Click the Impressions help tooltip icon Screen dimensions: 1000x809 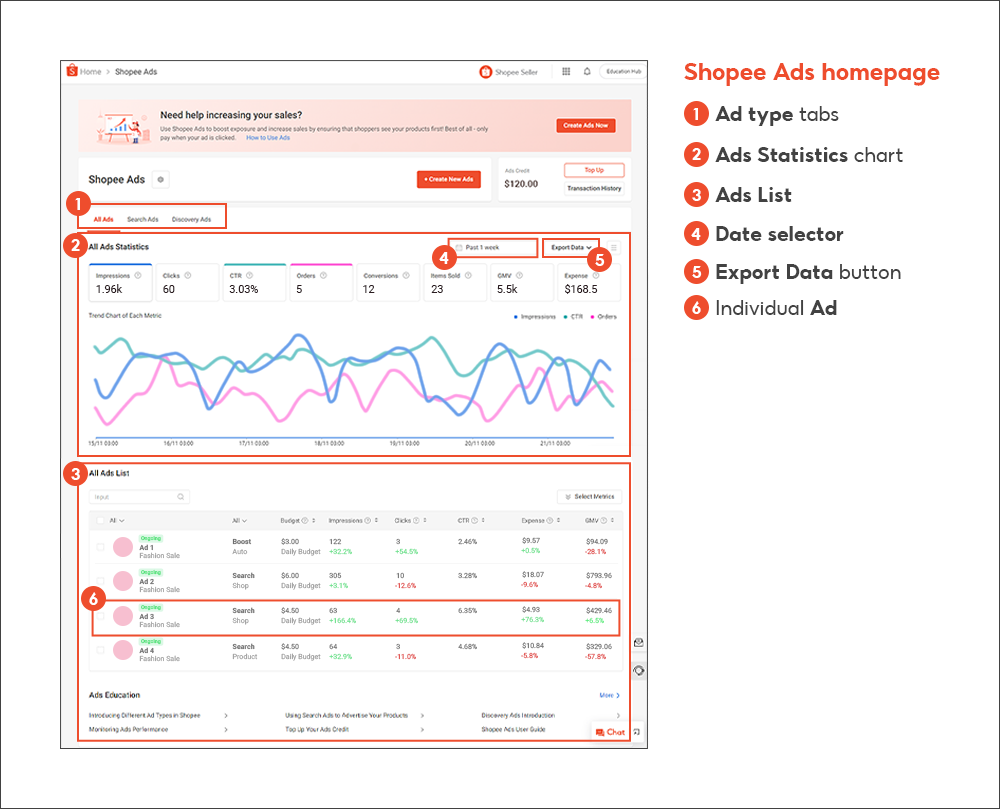tap(137, 273)
